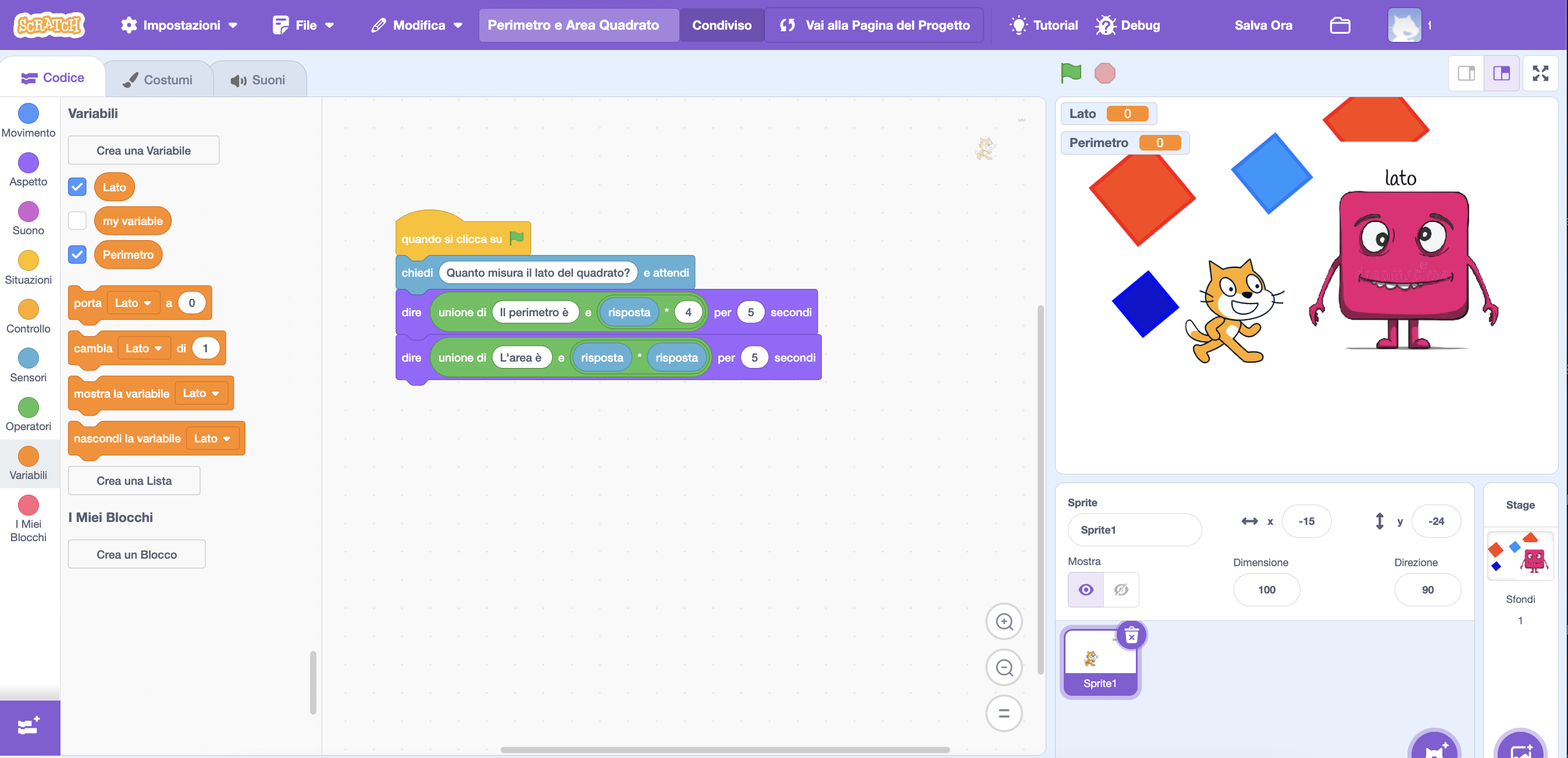
Task: Open My Stuff folder icon
Action: tap(1340, 25)
